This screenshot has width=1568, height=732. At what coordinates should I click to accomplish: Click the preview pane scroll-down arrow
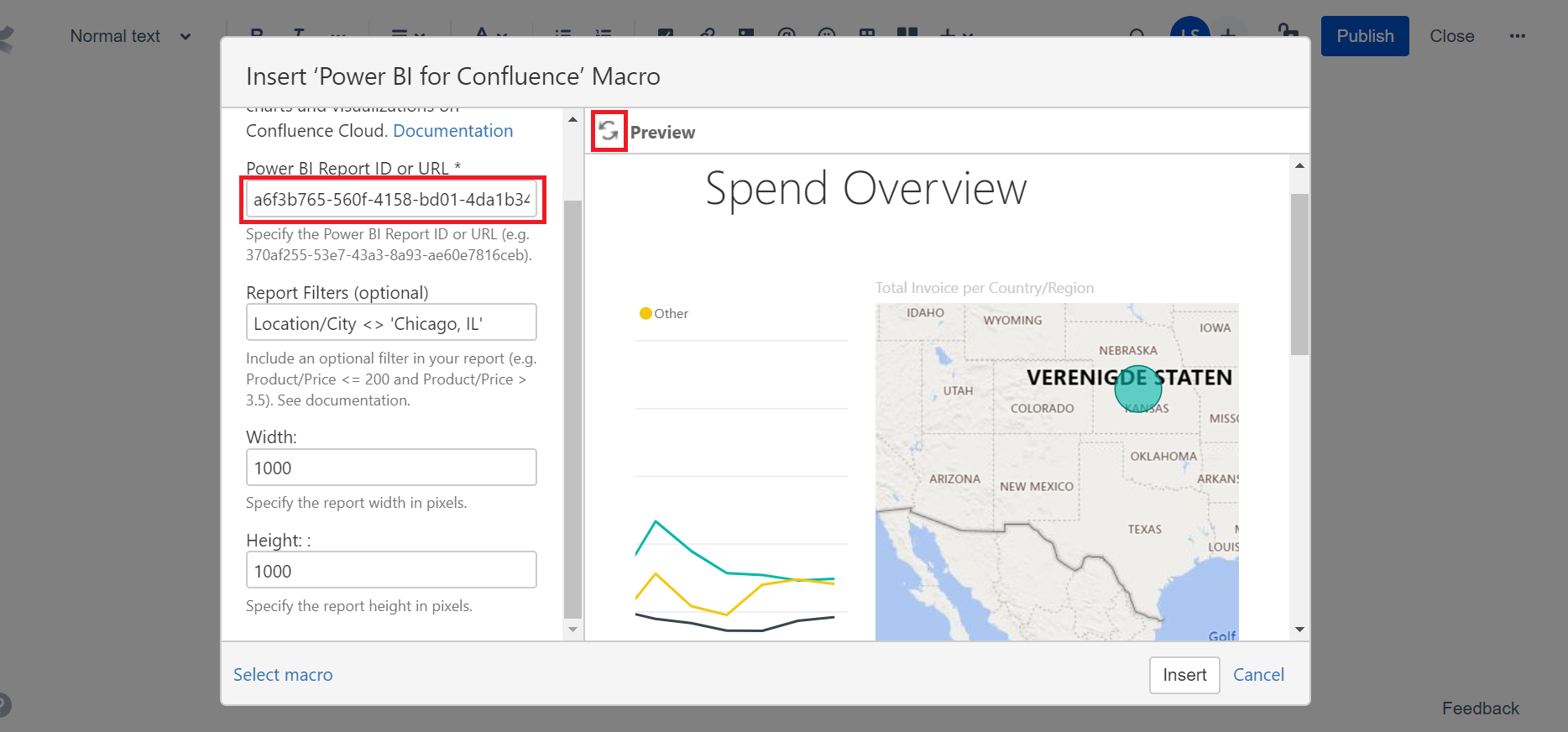pos(1299,630)
